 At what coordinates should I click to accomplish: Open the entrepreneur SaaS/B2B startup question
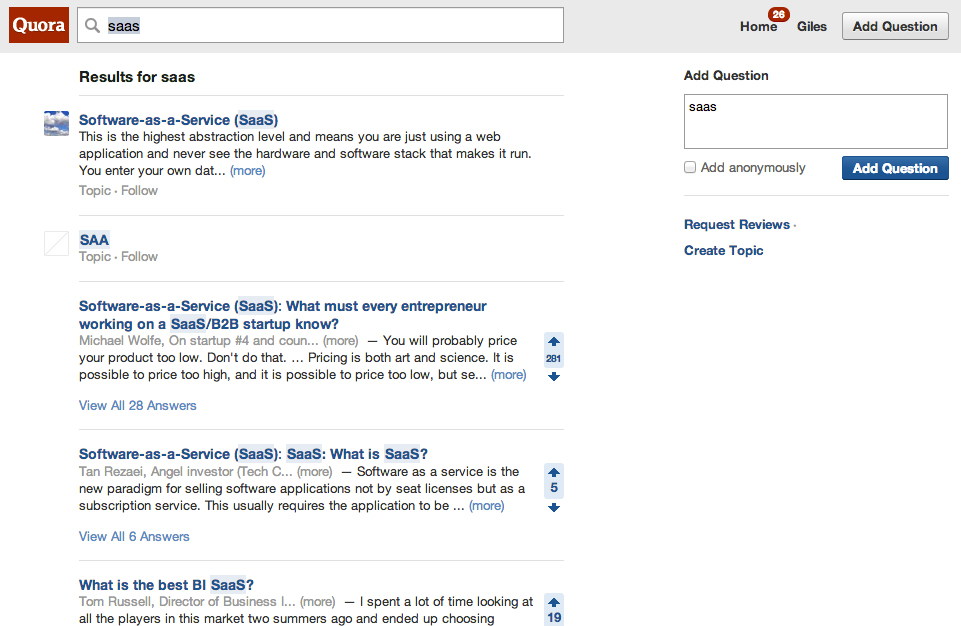[x=283, y=315]
